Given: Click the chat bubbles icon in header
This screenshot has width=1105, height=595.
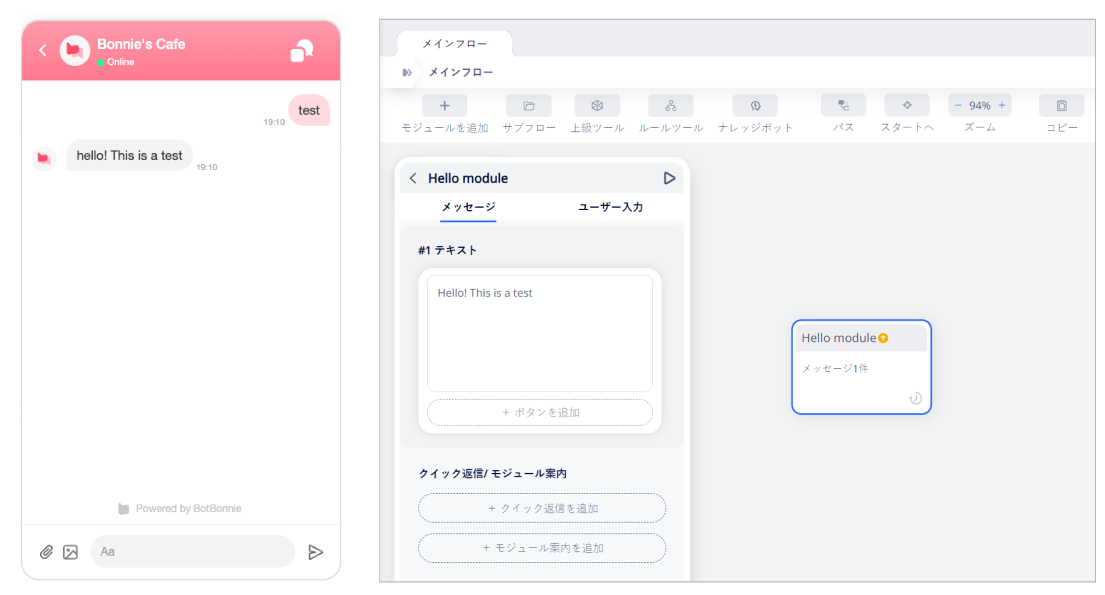Looking at the screenshot, I should coord(302,51).
